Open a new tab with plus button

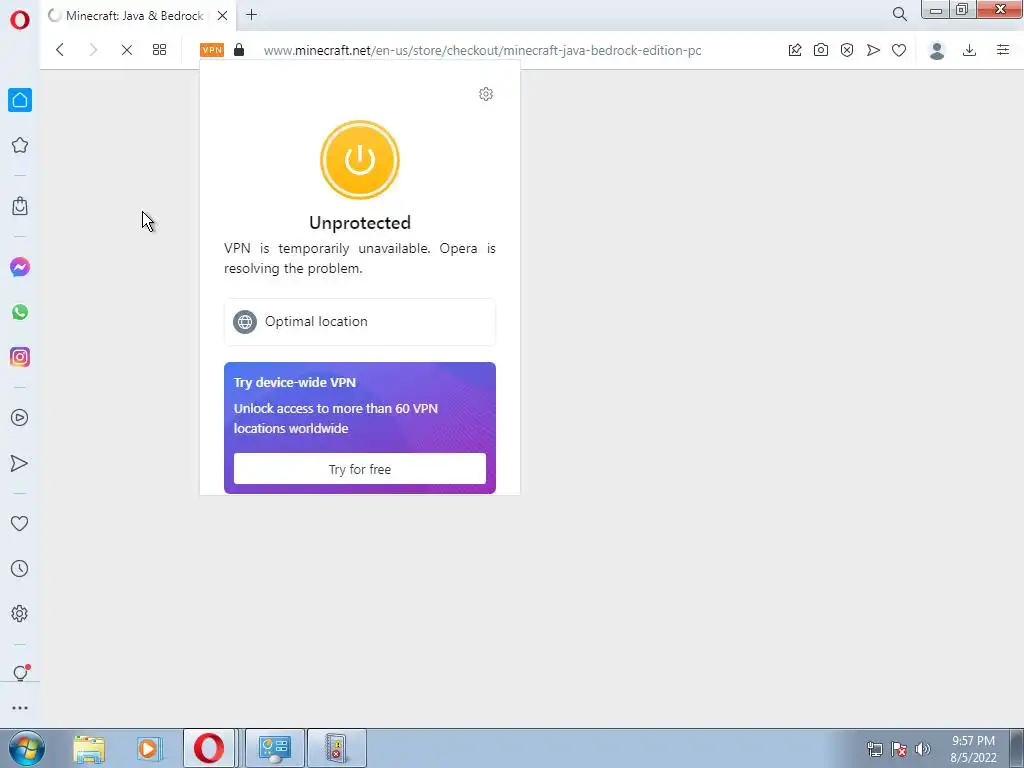pyautogui.click(x=251, y=15)
